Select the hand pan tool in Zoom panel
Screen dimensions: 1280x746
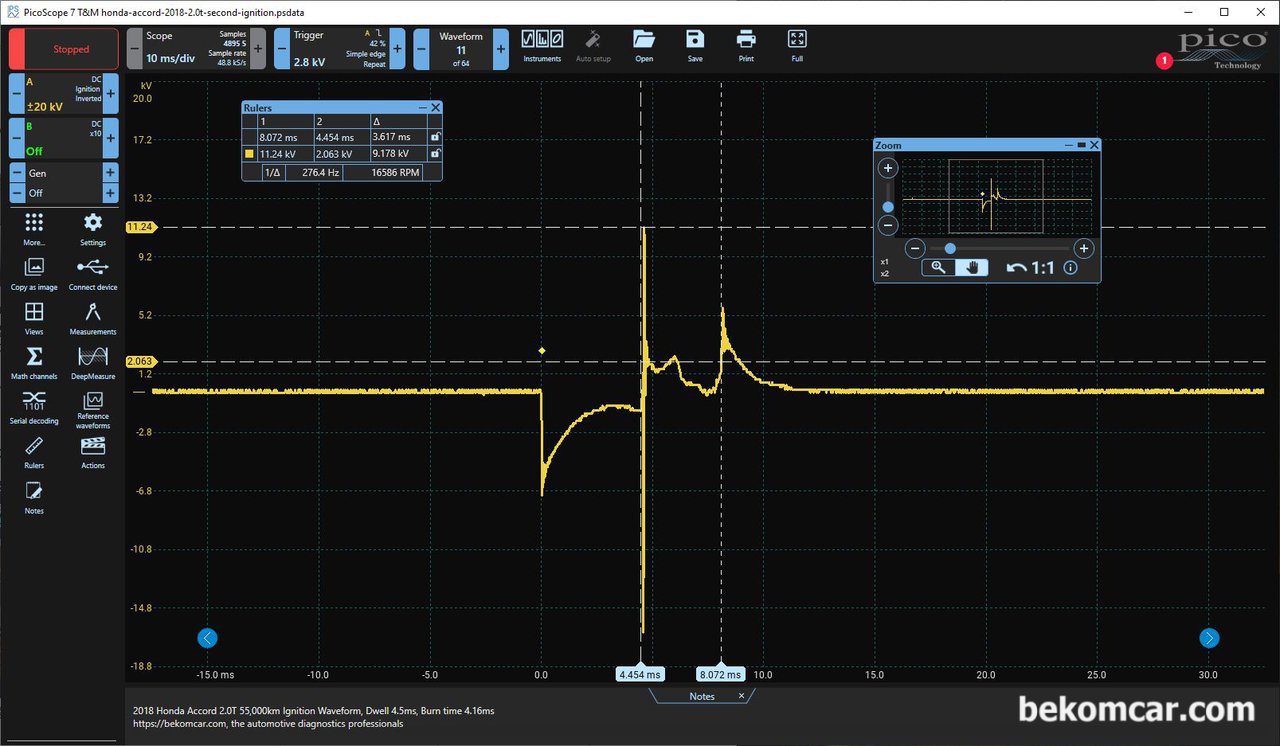pyautogui.click(x=972, y=267)
